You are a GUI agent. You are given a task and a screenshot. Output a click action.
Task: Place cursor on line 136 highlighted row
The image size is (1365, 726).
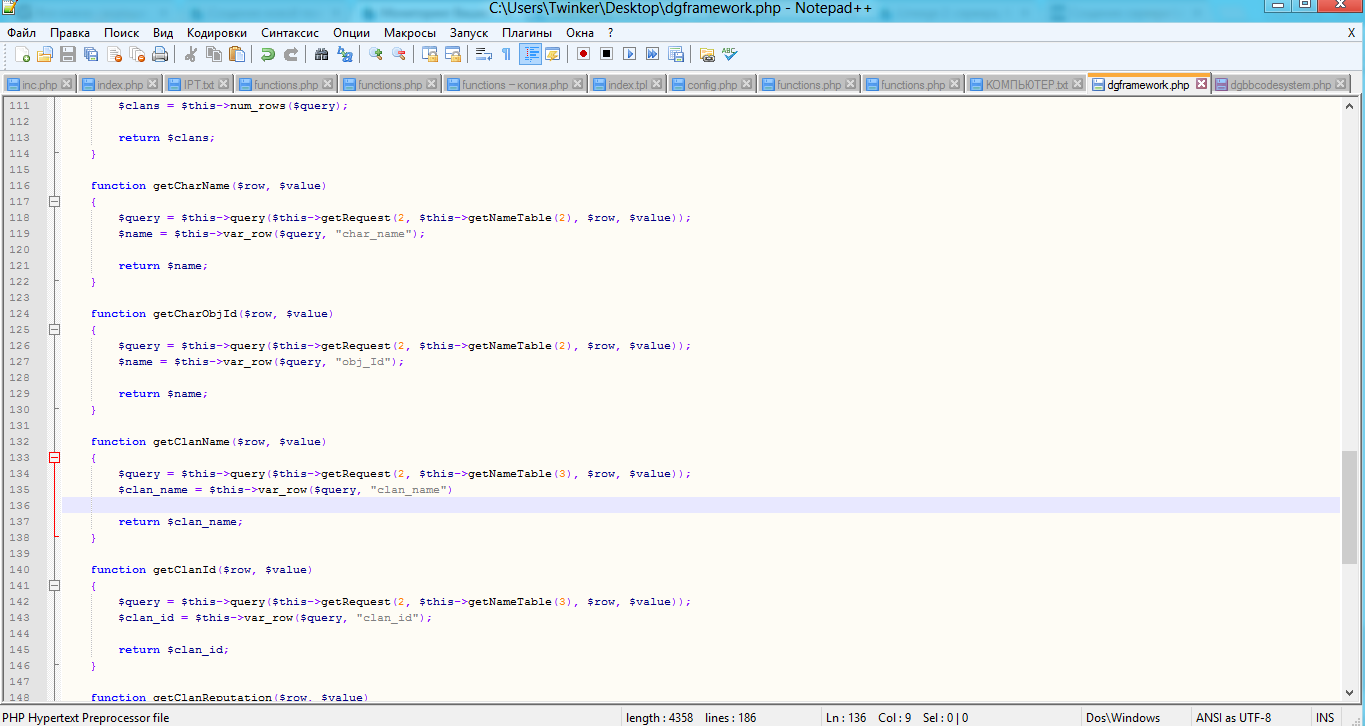point(700,505)
